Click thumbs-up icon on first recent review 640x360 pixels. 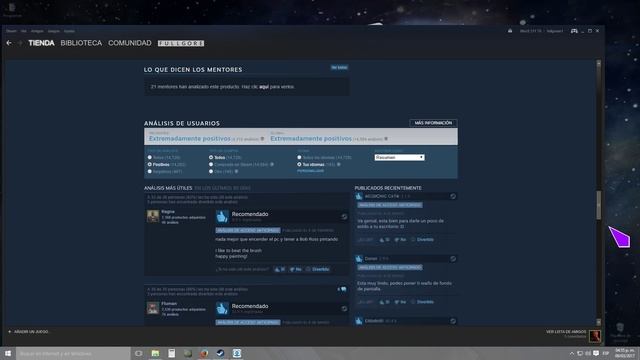[x=359, y=196]
